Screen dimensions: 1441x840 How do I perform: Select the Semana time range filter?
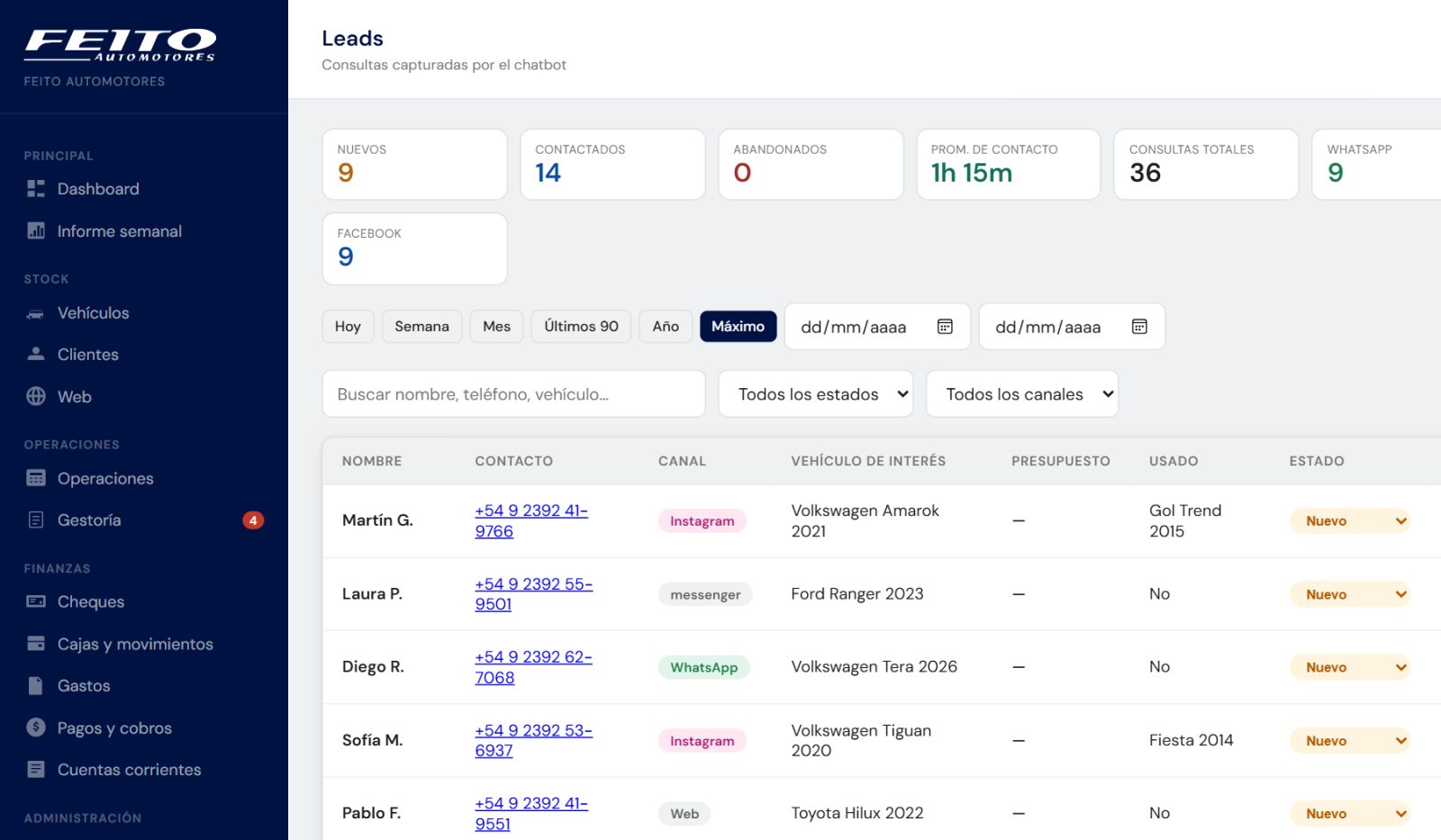tap(421, 327)
